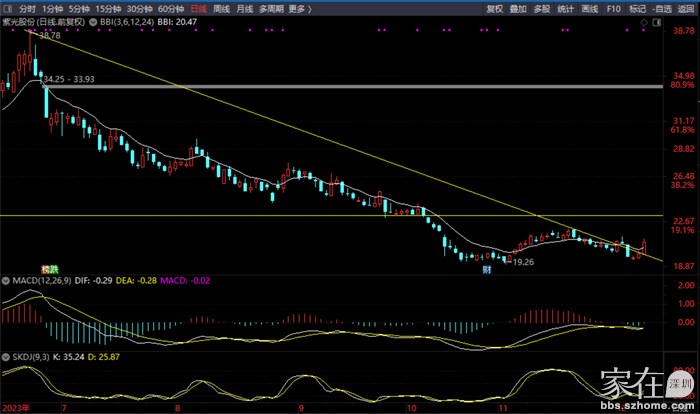Click the 返回 back button
700x414 pixels.
point(686,8)
